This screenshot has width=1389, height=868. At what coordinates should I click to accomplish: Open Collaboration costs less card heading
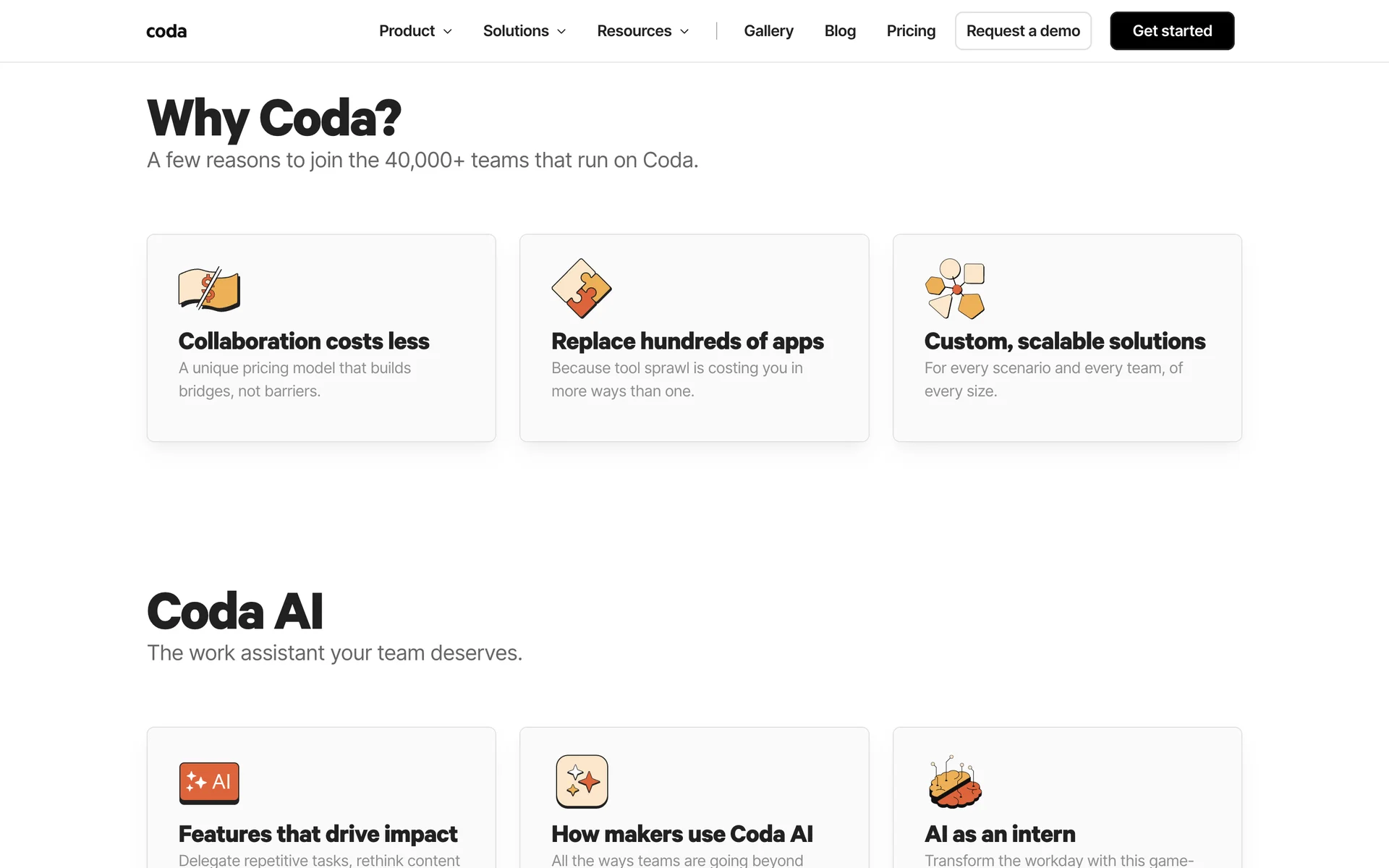coord(304,341)
